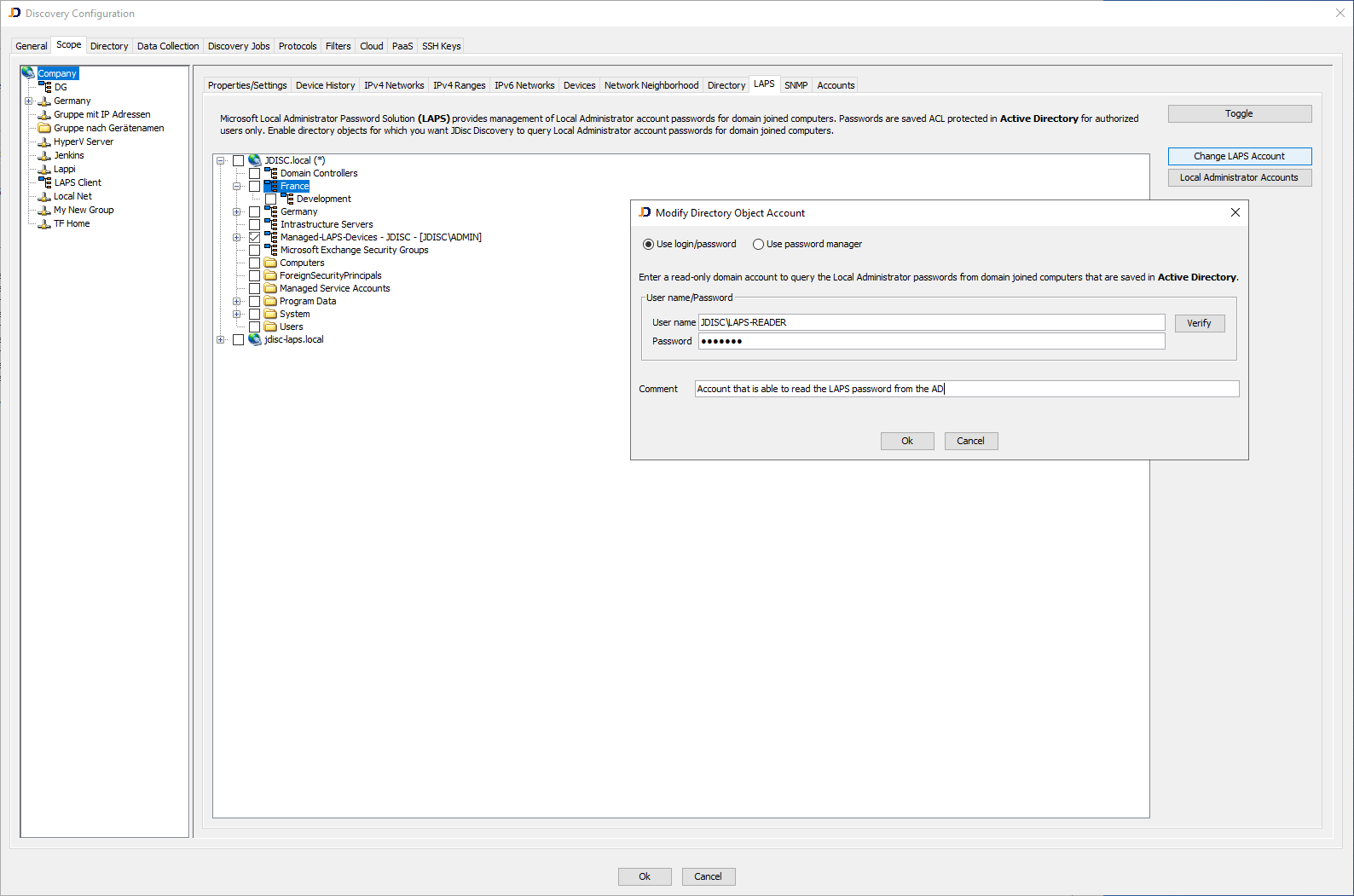Click the Toggle button
Viewport: 1354px width, 896px height.
(x=1240, y=113)
